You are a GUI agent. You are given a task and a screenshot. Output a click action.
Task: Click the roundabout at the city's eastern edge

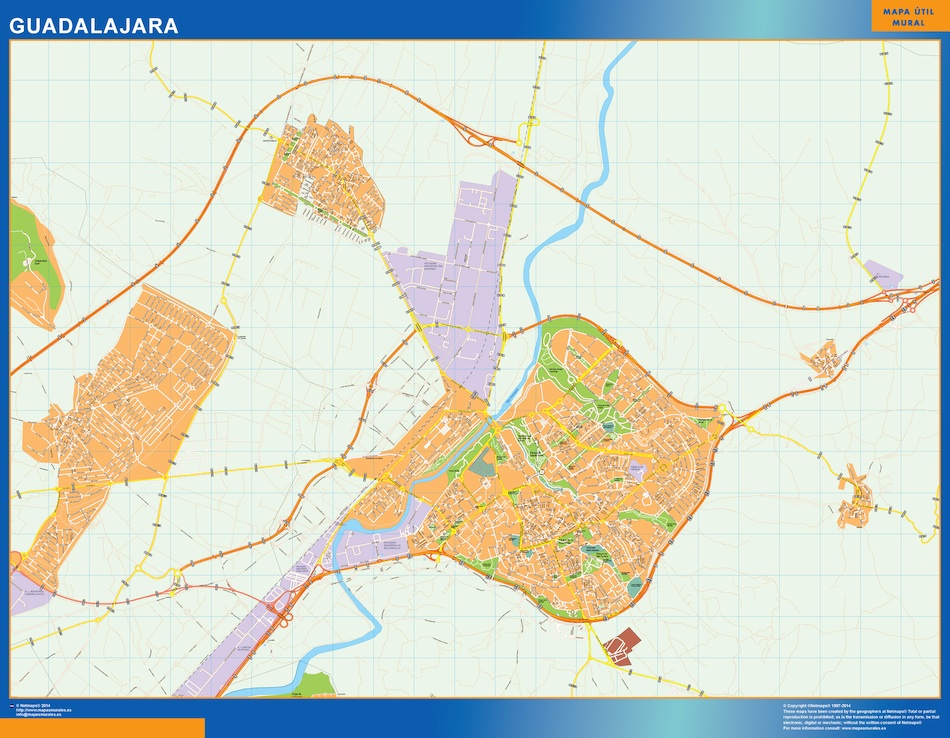click(x=723, y=414)
